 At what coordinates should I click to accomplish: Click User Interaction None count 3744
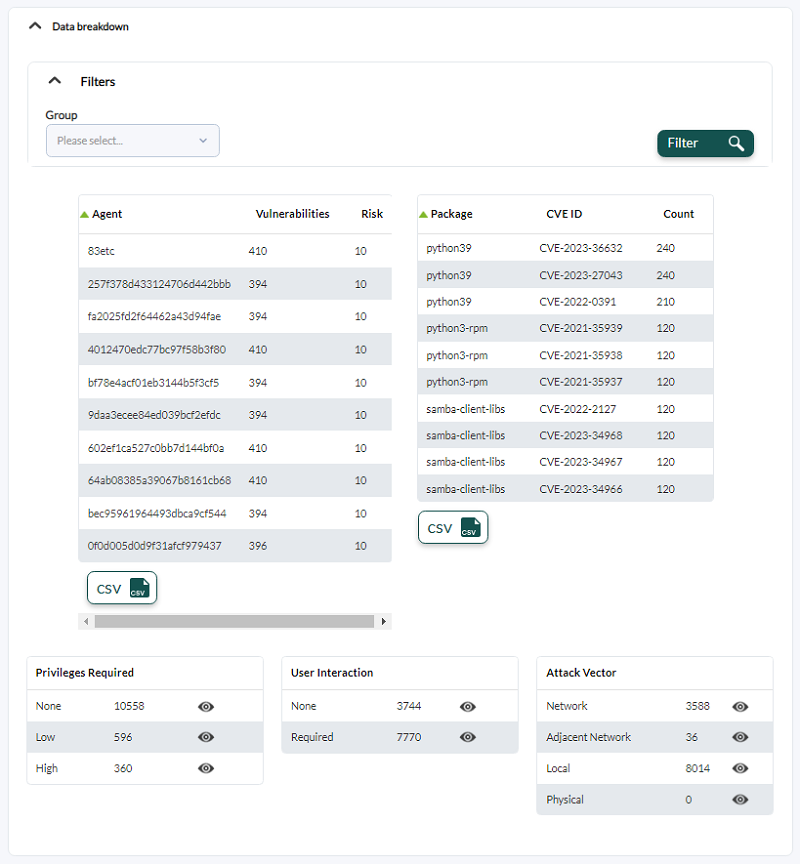[409, 706]
